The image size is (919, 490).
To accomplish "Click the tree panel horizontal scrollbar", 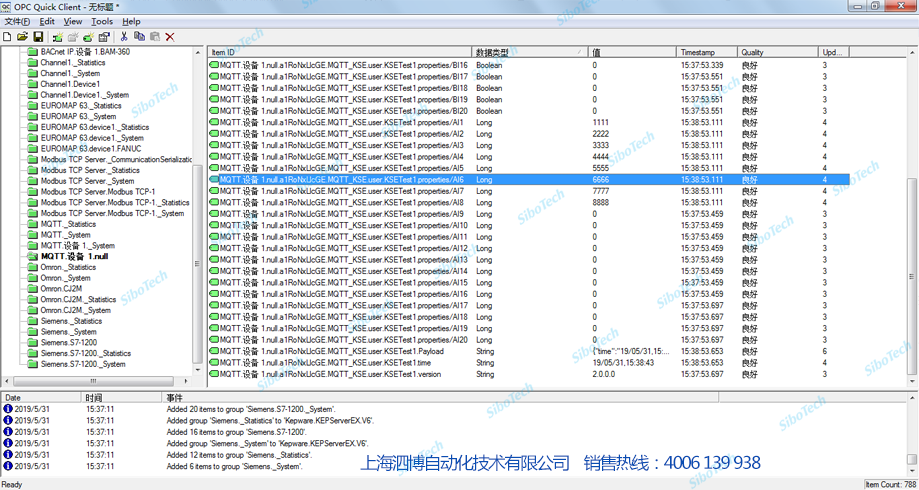I will (93, 381).
